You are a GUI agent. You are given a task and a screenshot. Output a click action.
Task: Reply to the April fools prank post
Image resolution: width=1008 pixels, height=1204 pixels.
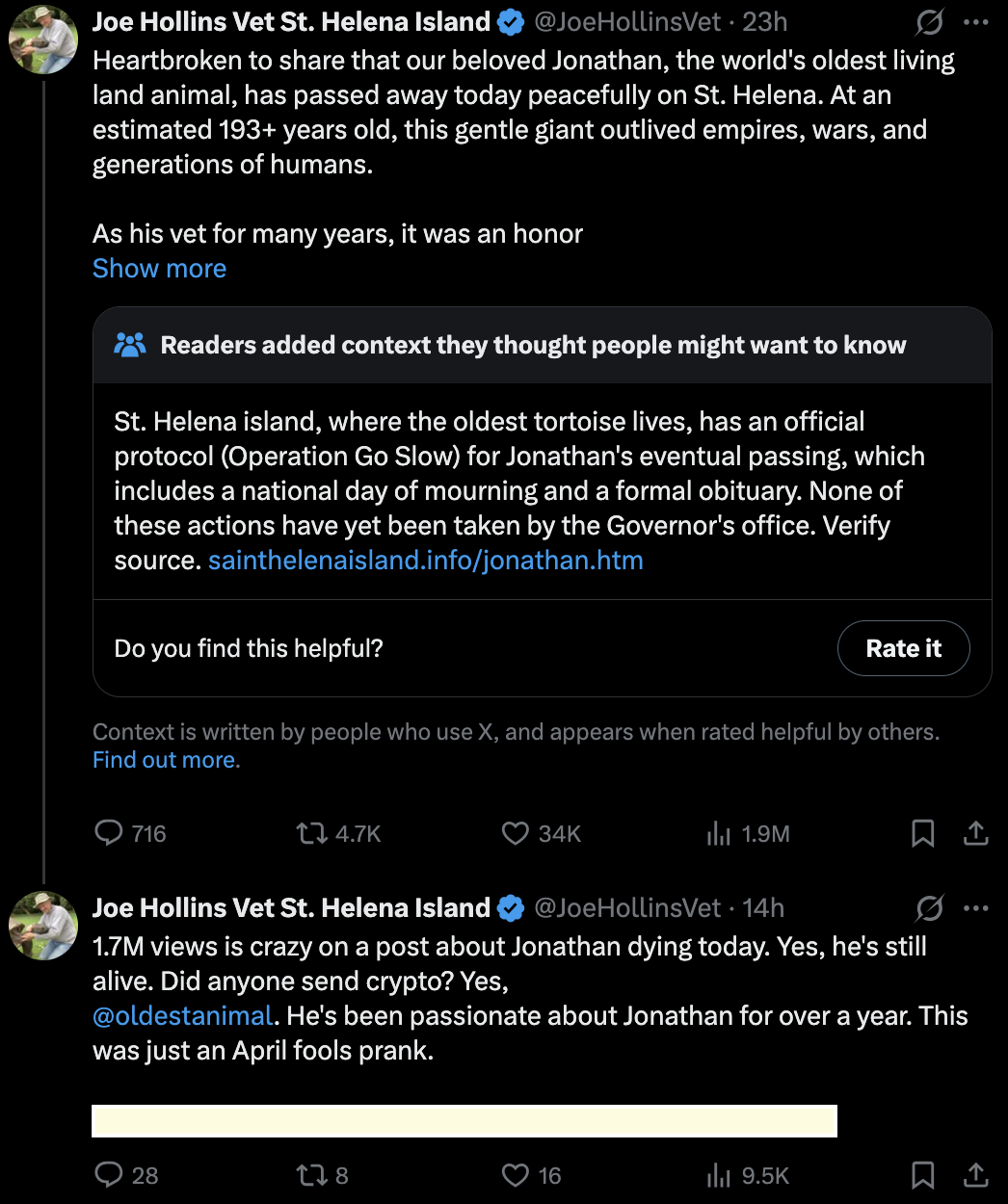[109, 1175]
